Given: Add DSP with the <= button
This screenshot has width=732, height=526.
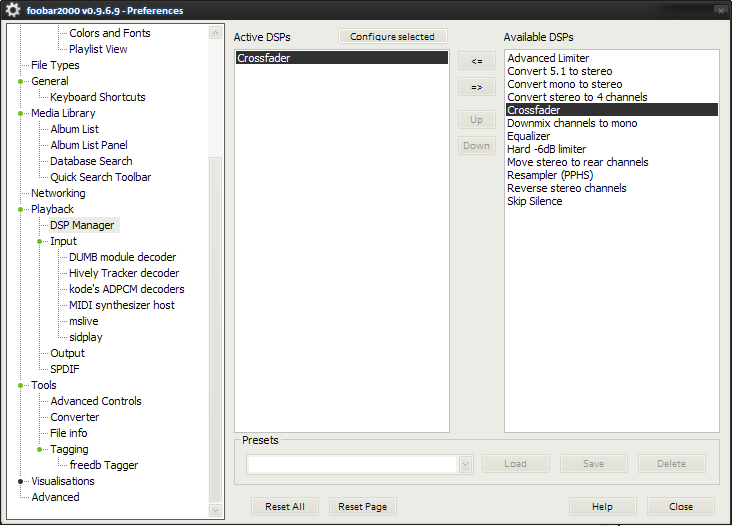Looking at the screenshot, I should tap(477, 61).
